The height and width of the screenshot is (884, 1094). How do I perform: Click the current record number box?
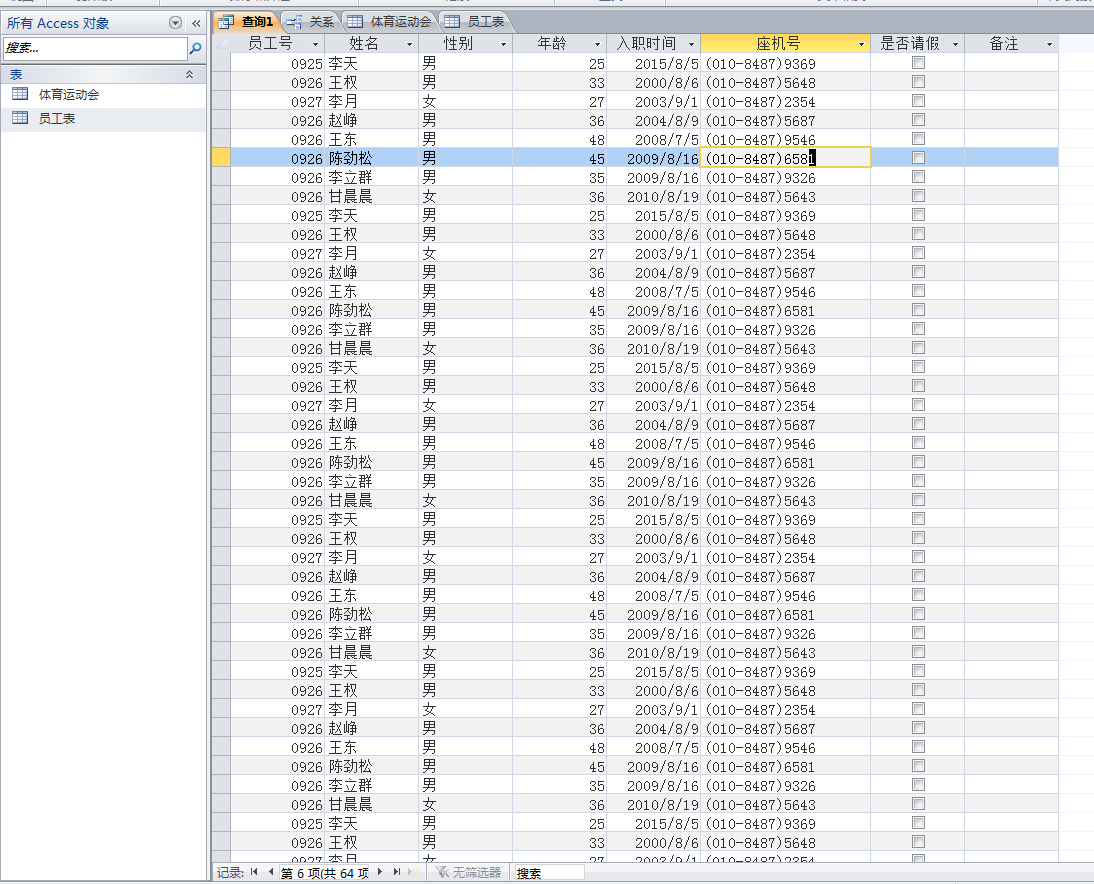point(325,872)
